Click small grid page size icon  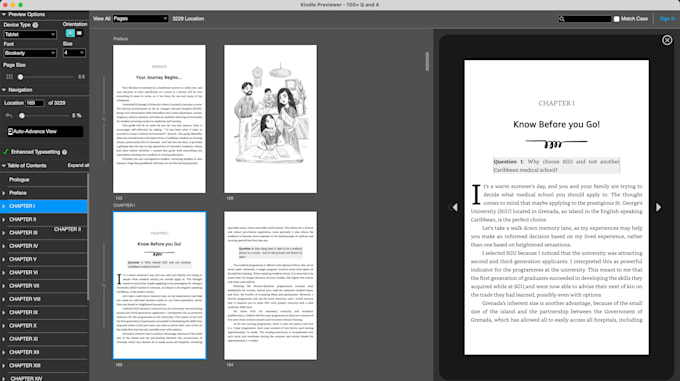click(9, 77)
